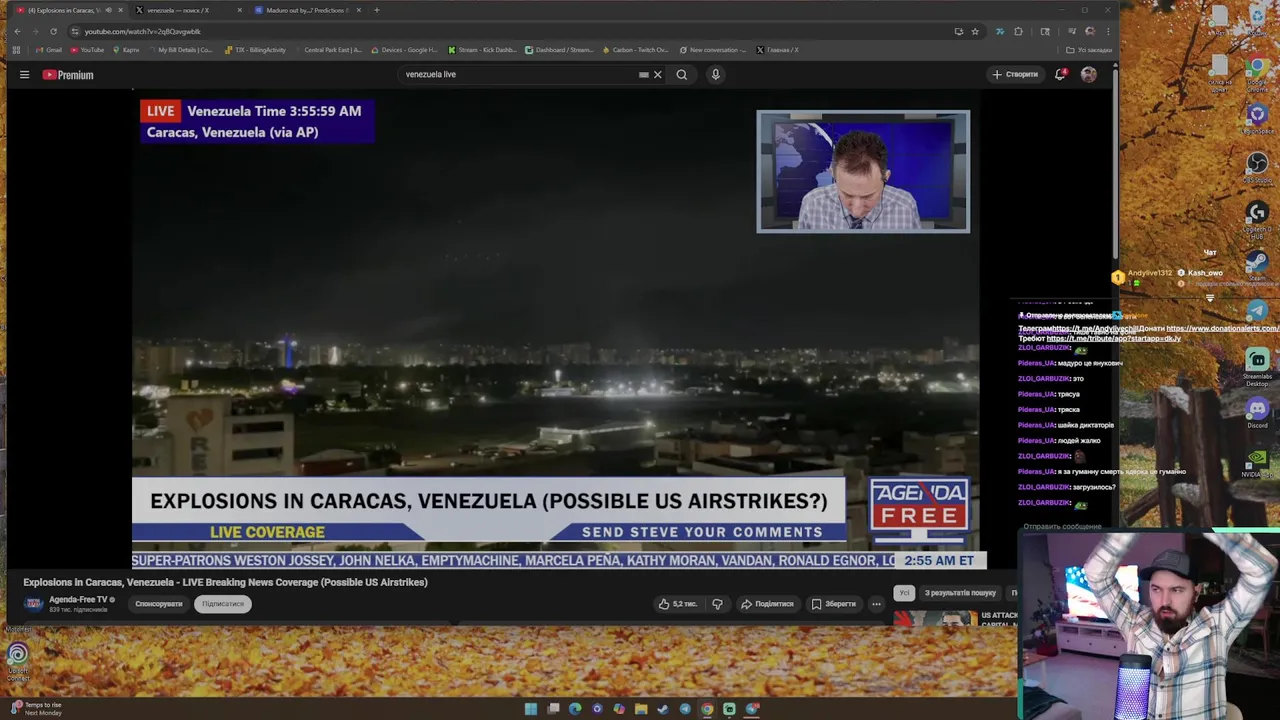
Task: Clear the YouTube search text with the X
Action: [658, 74]
